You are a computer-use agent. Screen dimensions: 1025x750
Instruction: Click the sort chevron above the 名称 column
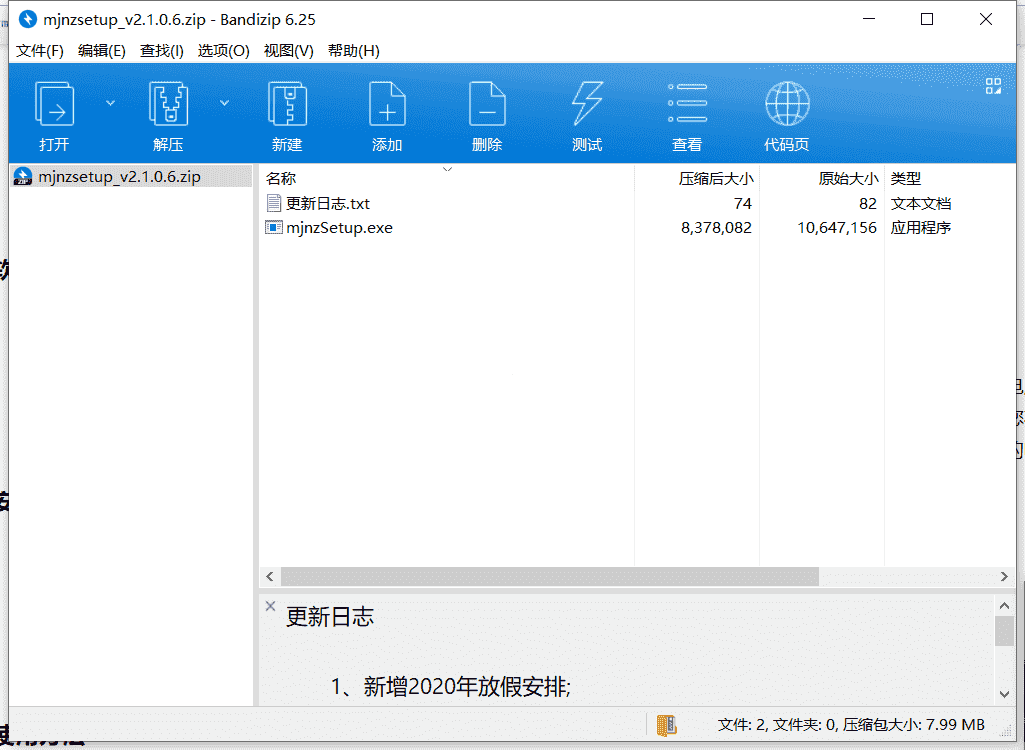pos(448,169)
